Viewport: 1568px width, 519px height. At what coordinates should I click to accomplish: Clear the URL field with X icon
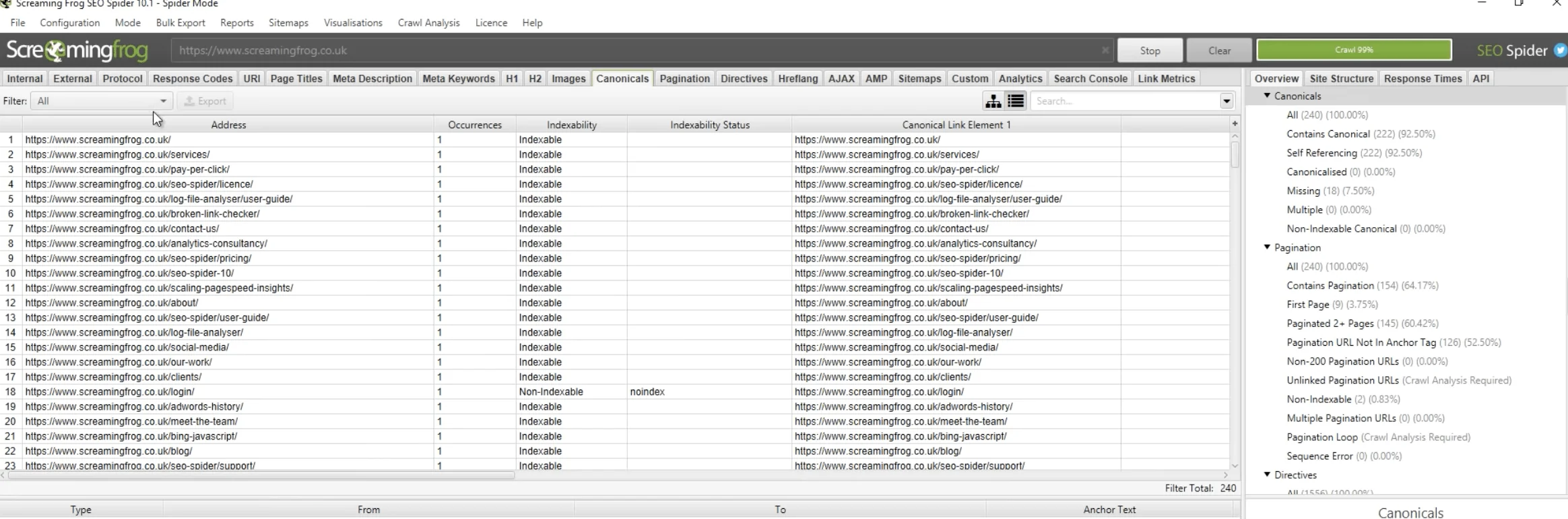click(x=1105, y=51)
